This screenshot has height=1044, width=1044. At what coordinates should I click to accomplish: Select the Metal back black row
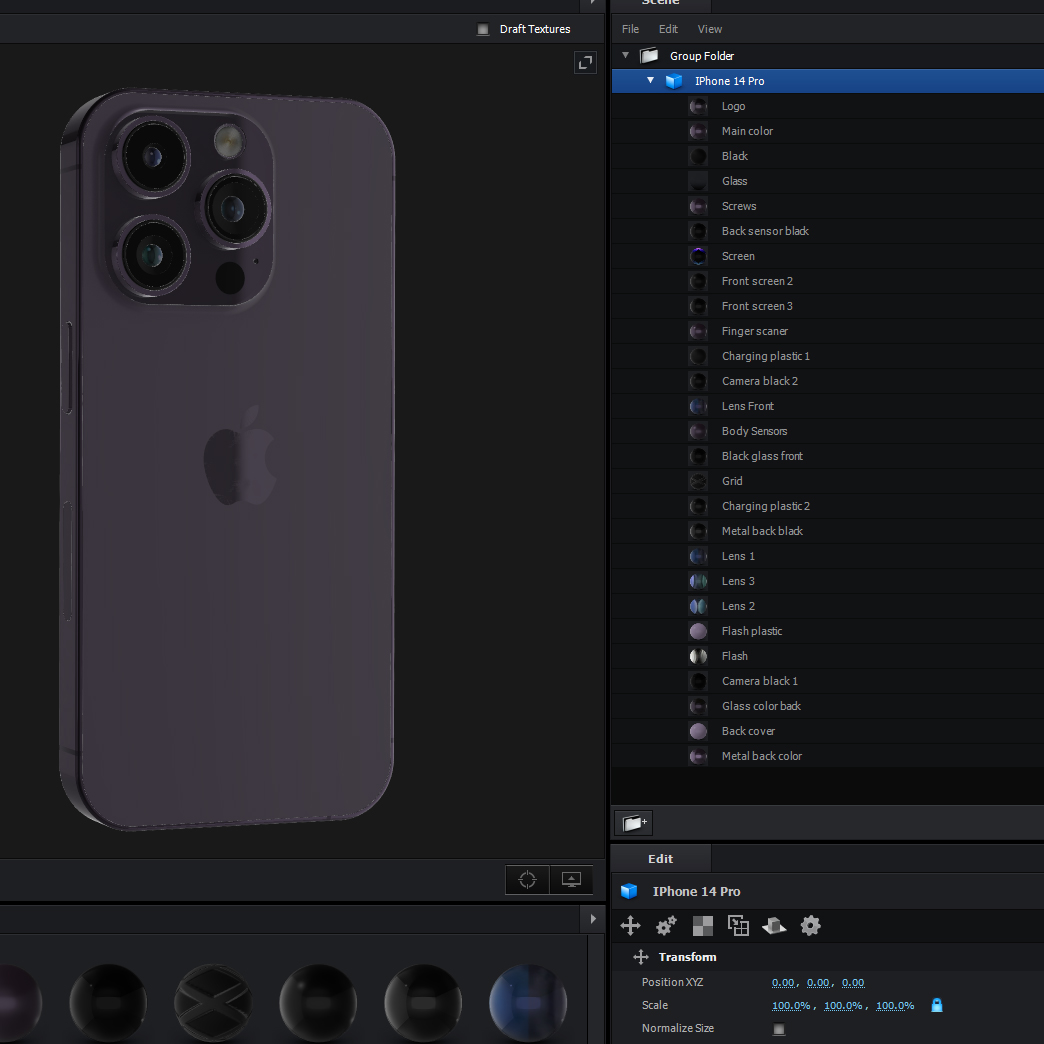(828, 531)
